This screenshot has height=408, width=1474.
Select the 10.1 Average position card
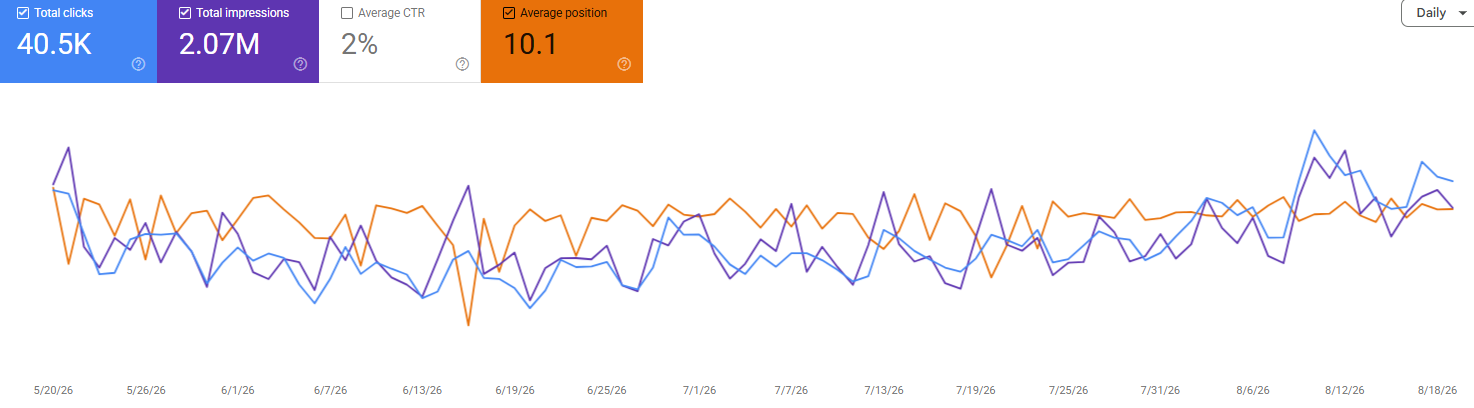coord(562,41)
